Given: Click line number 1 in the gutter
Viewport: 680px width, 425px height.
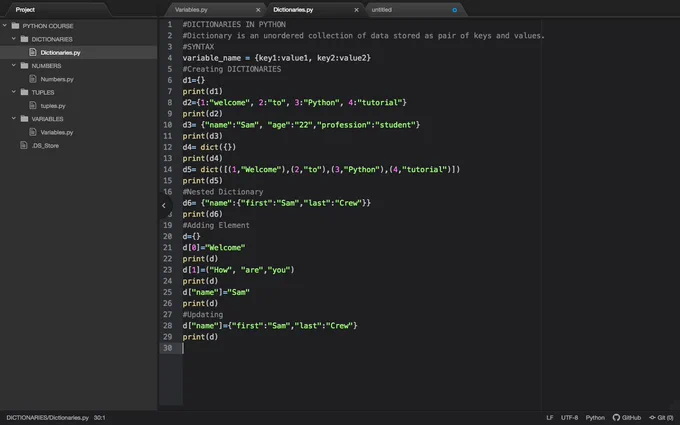Looking at the screenshot, I should coord(170,24).
